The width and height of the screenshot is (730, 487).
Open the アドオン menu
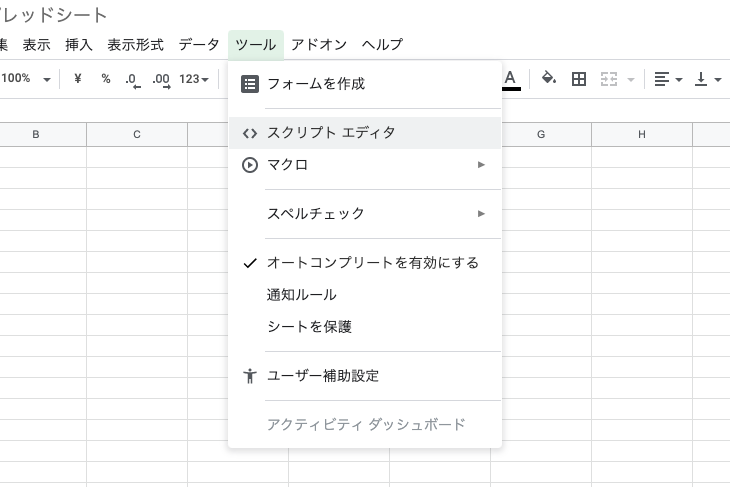click(x=319, y=44)
